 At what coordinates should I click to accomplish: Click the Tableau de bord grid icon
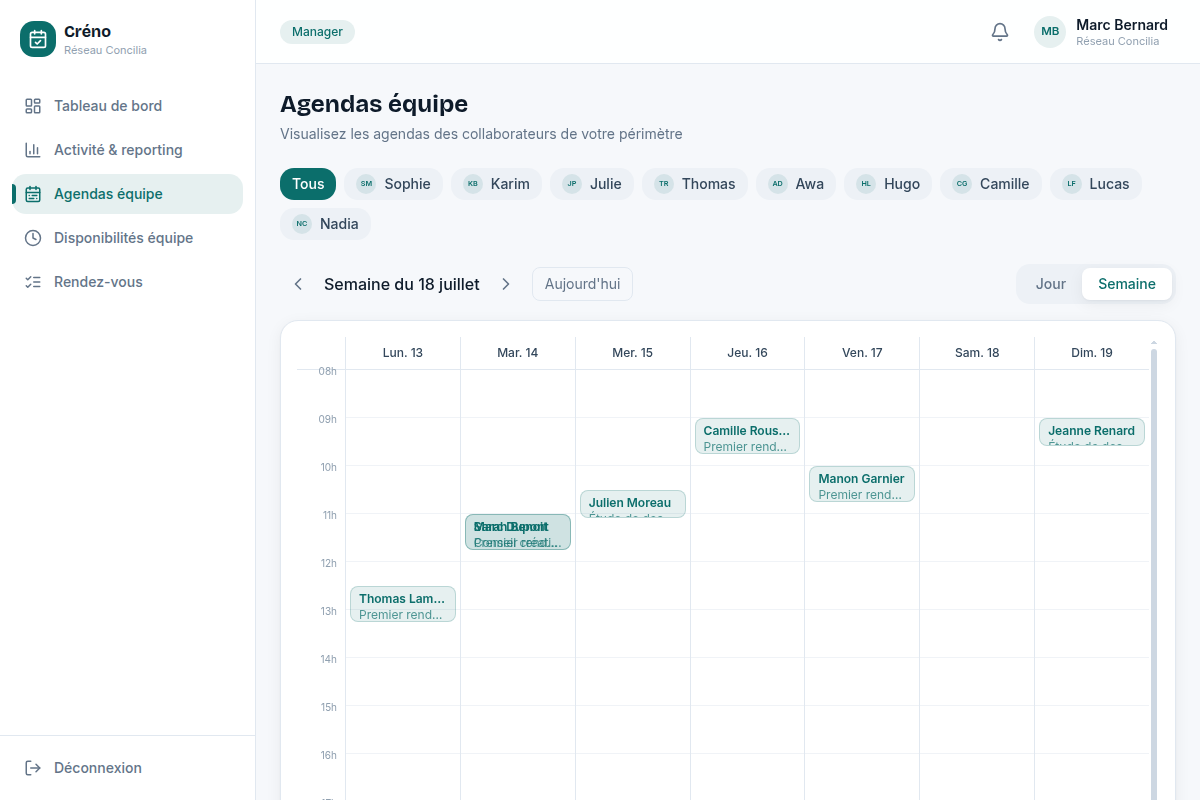coord(33,106)
